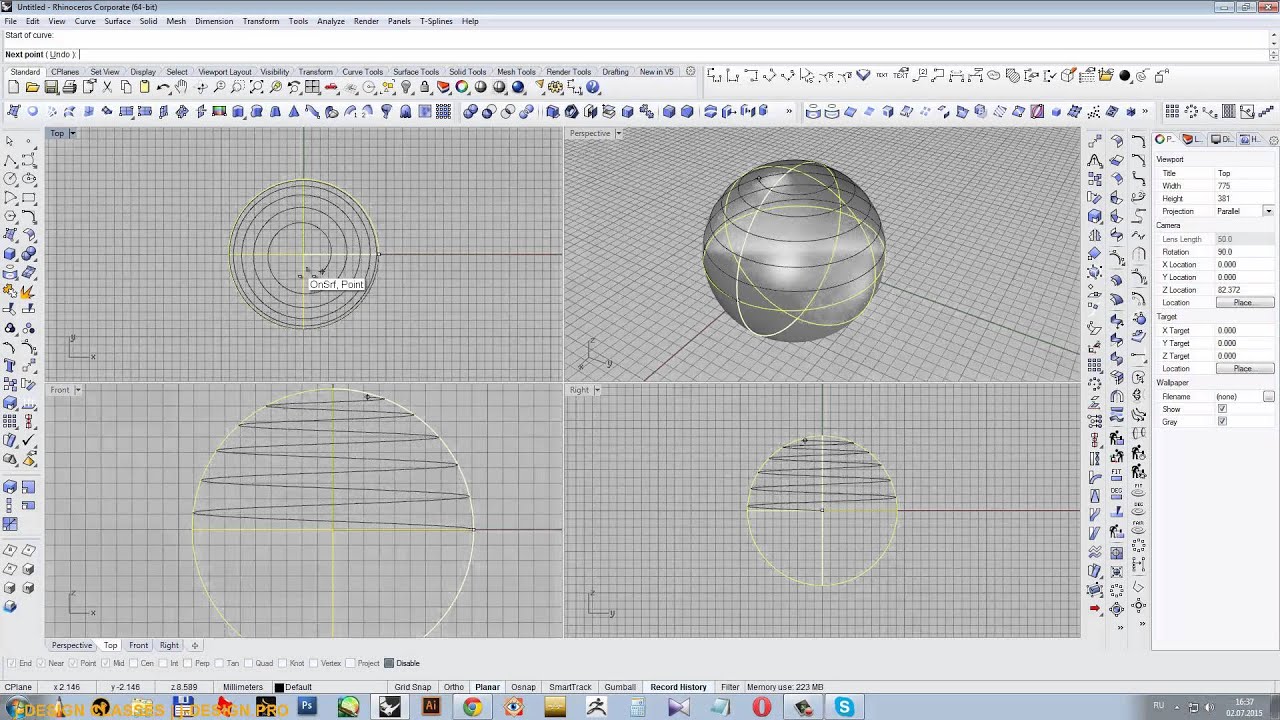1280x720 pixels.
Task: Uncheck the Wallpaper Show checkbox
Action: tap(1222, 409)
